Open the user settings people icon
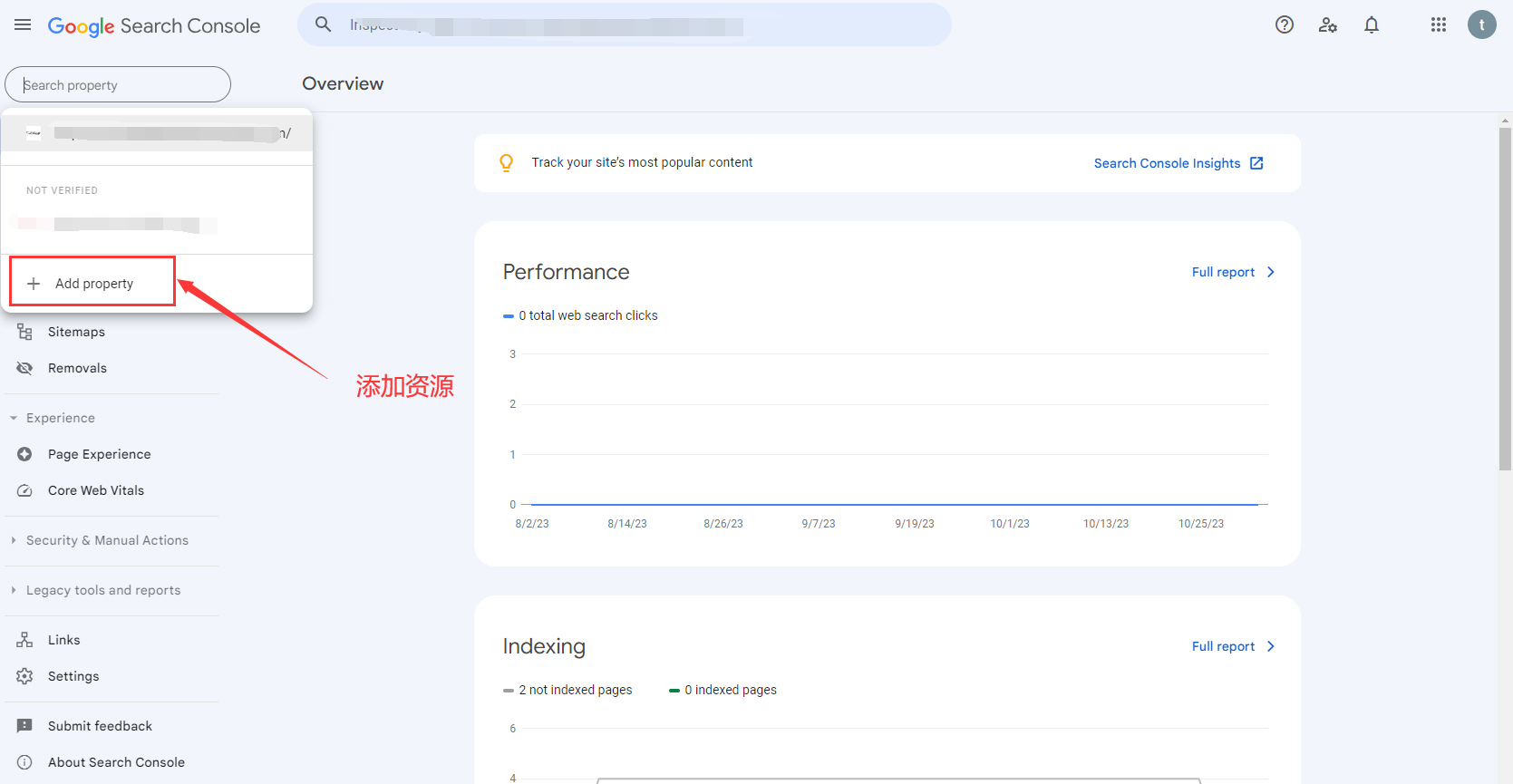Viewport: 1513px width, 784px height. pos(1327,25)
